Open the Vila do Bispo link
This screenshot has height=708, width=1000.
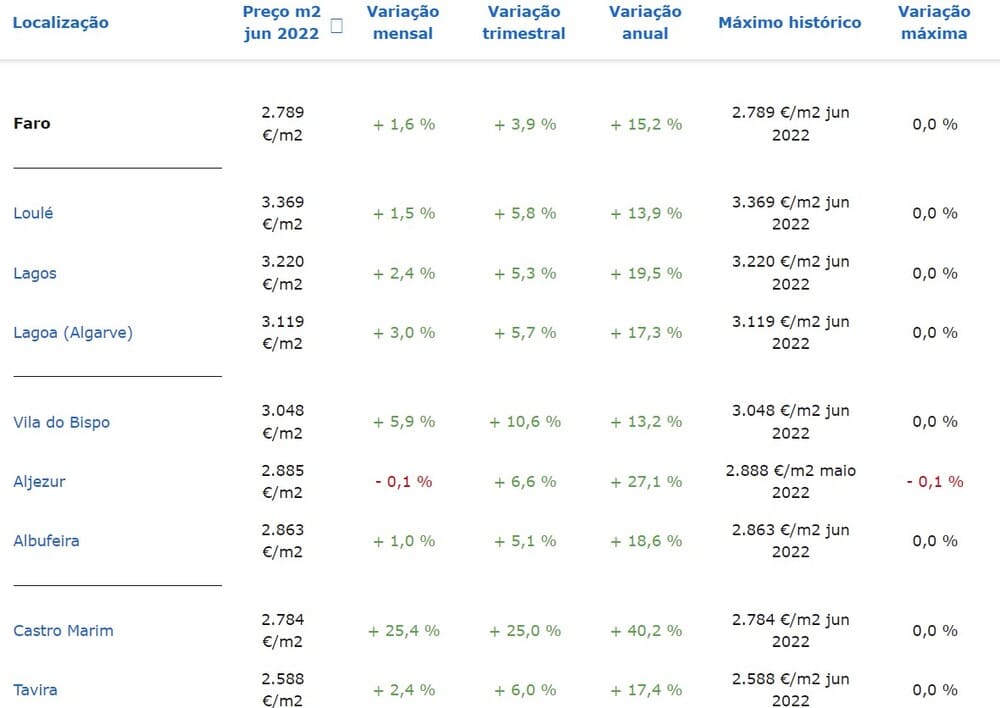61,422
